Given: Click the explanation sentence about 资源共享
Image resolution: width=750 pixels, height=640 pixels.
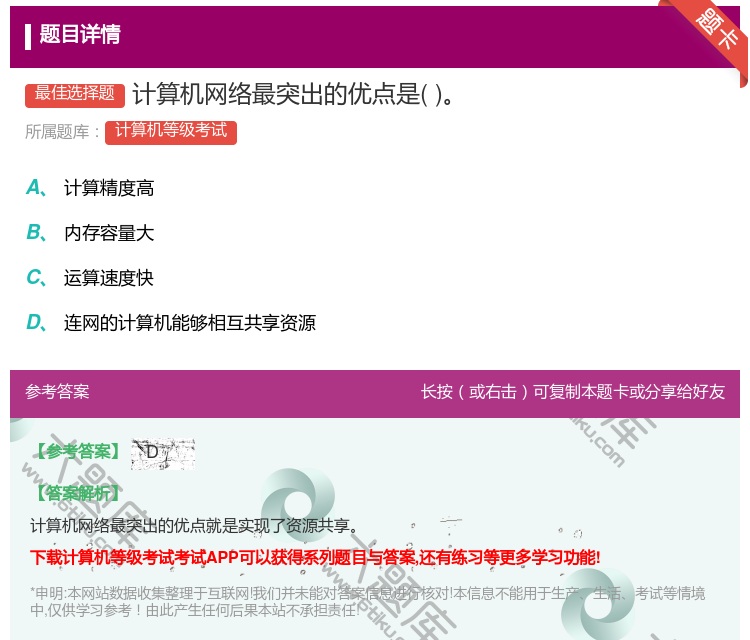Looking at the screenshot, I should [x=194, y=526].
